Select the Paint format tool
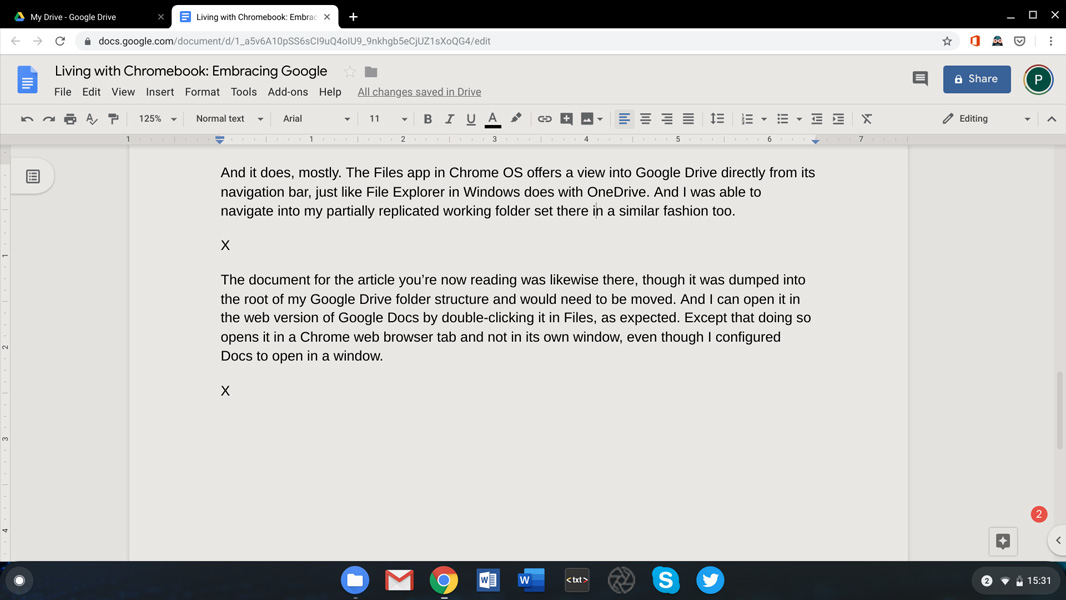The width and height of the screenshot is (1066, 600). (x=113, y=119)
